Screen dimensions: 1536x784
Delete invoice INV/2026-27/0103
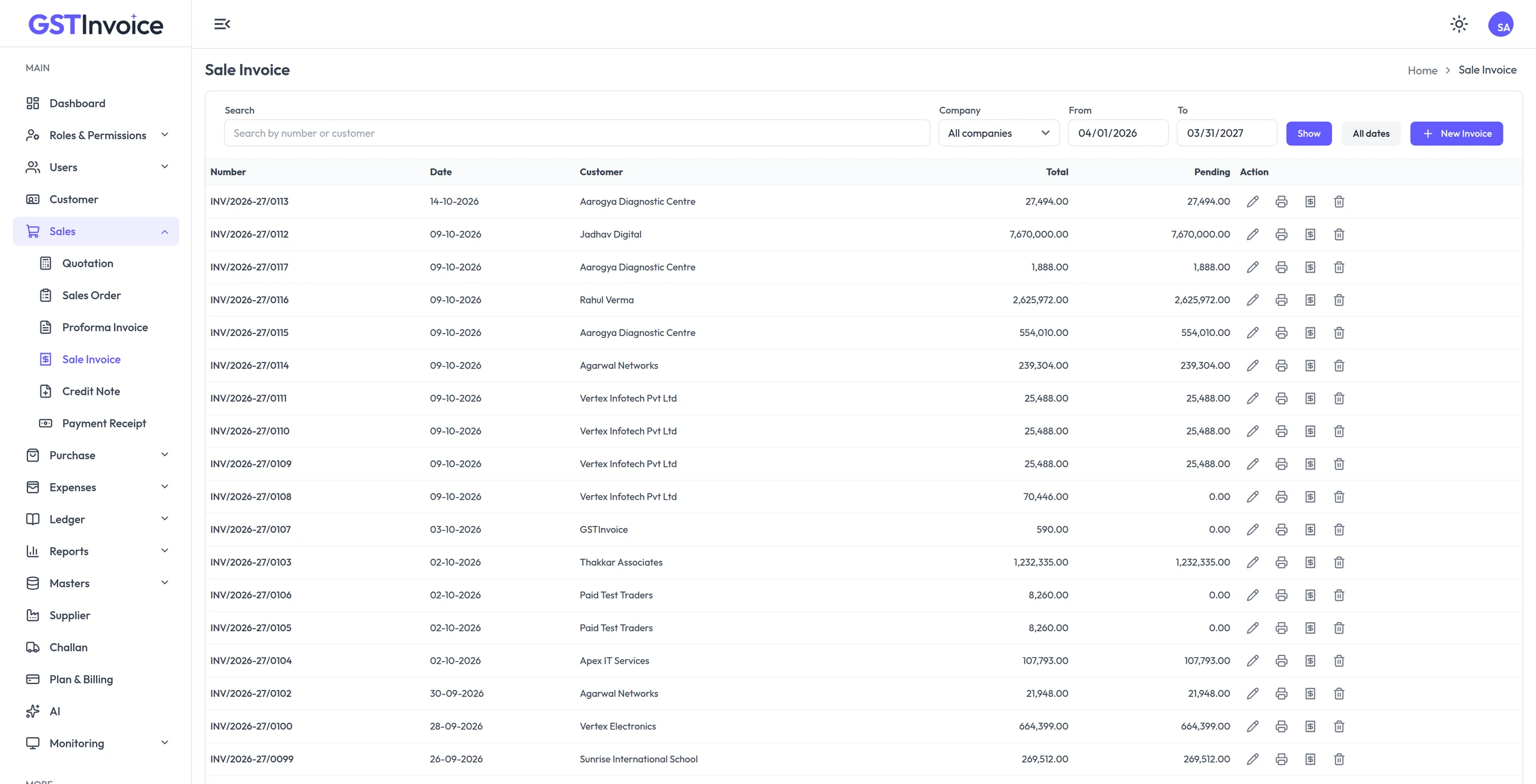click(1339, 563)
